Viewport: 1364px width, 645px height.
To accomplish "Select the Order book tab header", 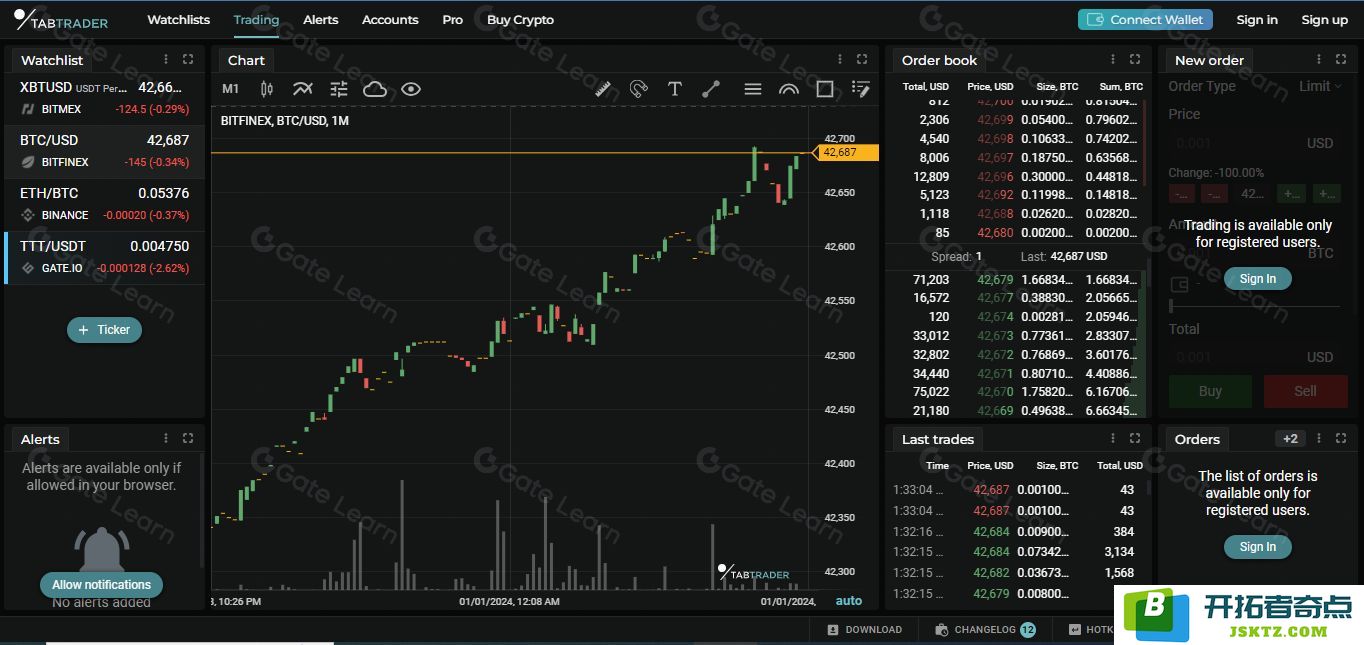I will (939, 60).
